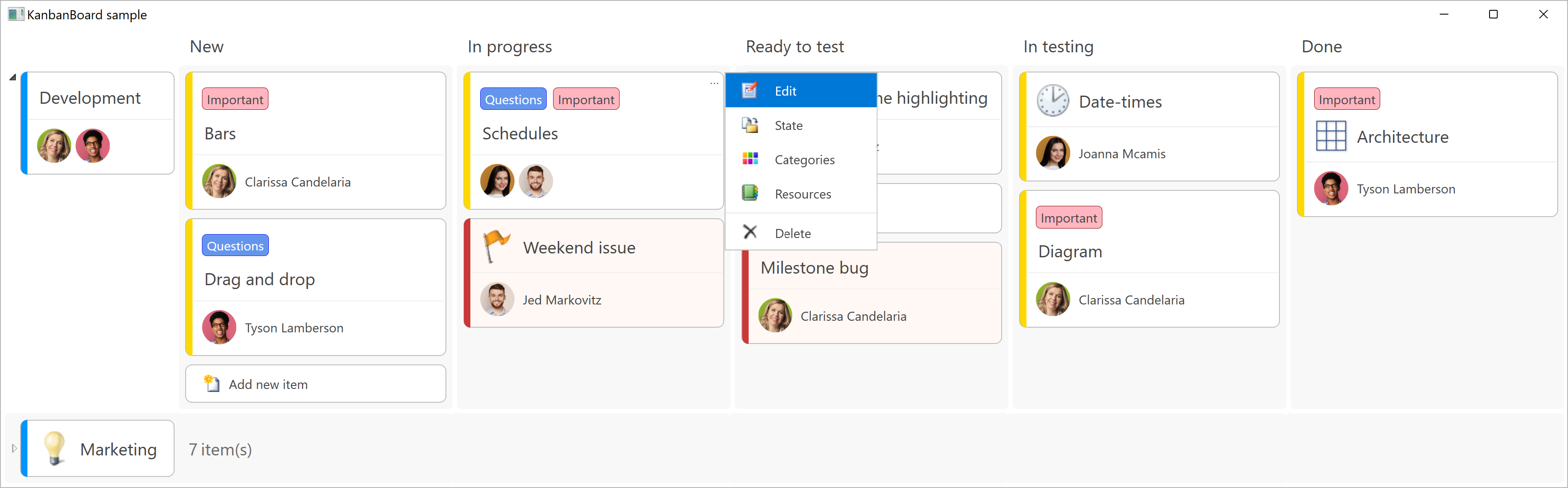Click the Important tag on Bars card

235,99
